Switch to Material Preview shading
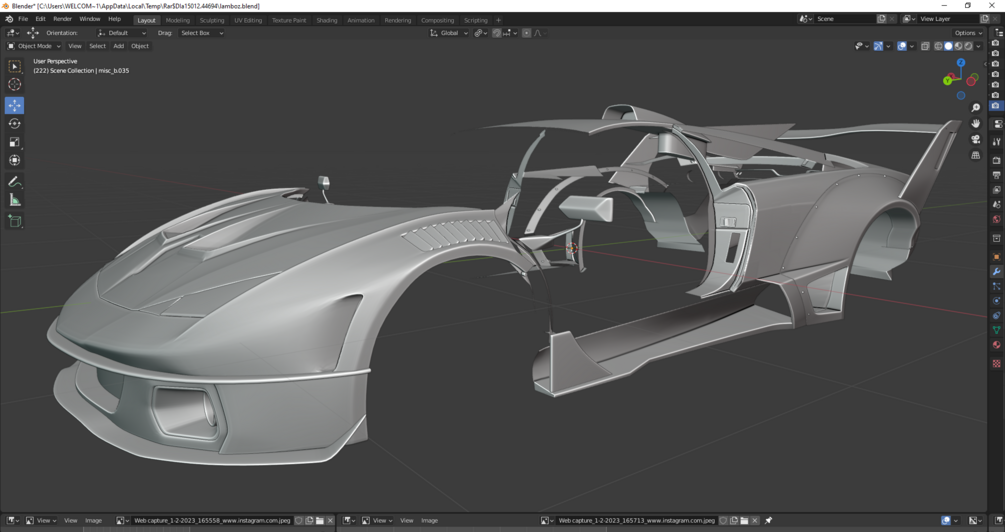This screenshot has height=532, width=1005. click(x=958, y=46)
